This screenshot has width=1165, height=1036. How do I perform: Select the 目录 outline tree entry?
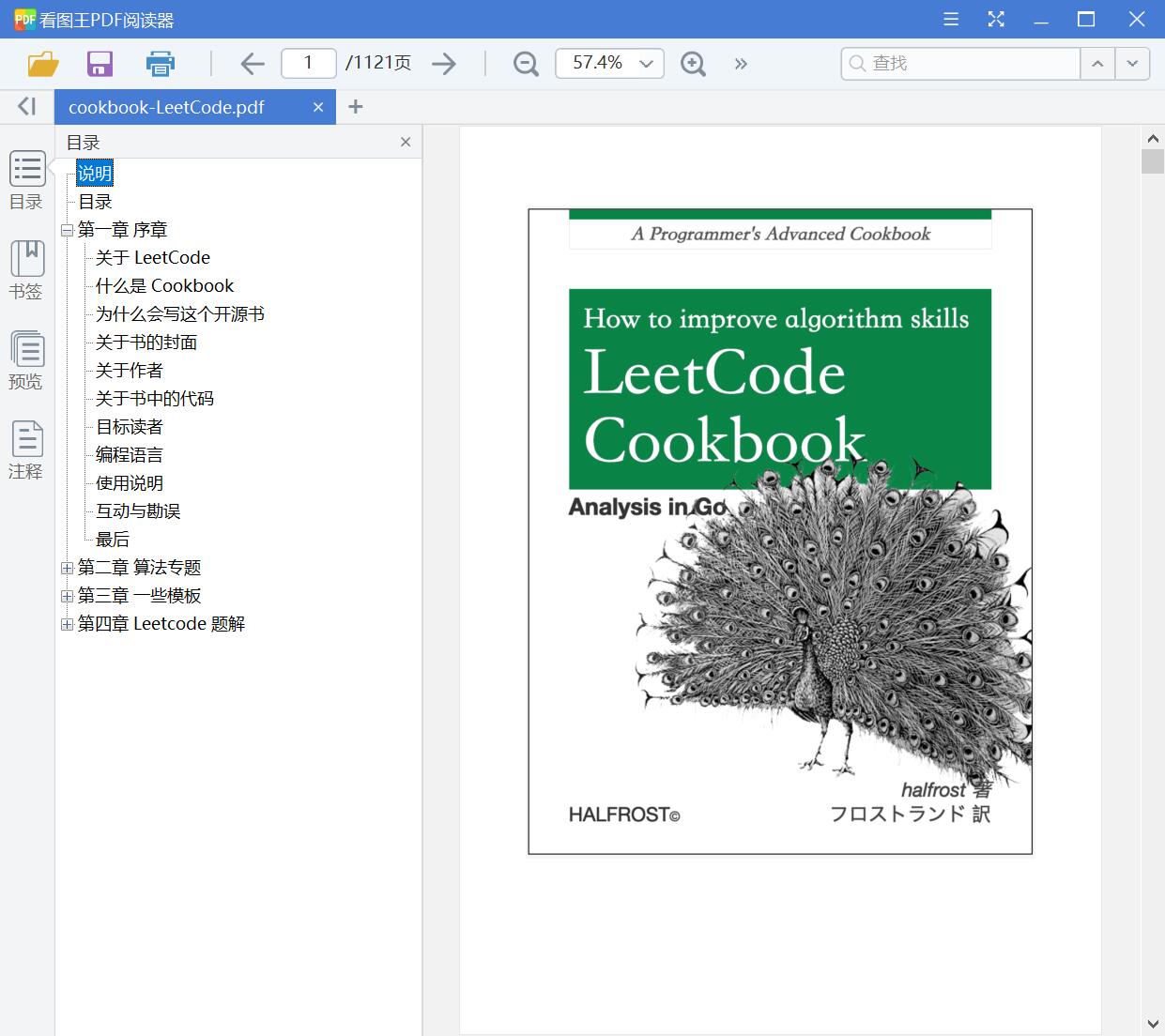[95, 202]
